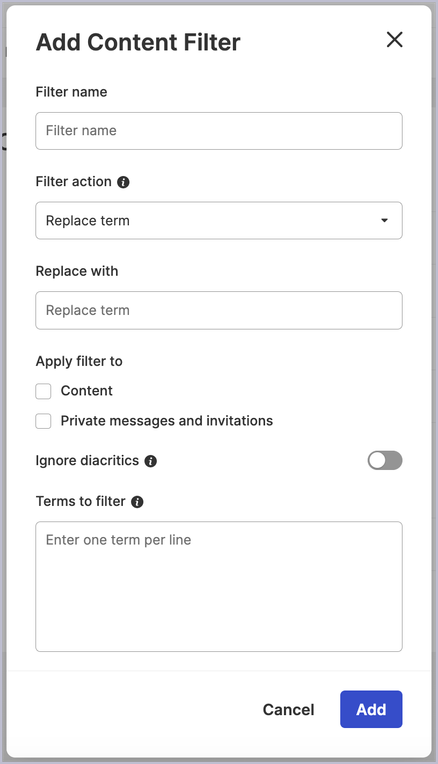This screenshot has height=764, width=438.
Task: Click the Apply filter to section label
Action: point(79,362)
